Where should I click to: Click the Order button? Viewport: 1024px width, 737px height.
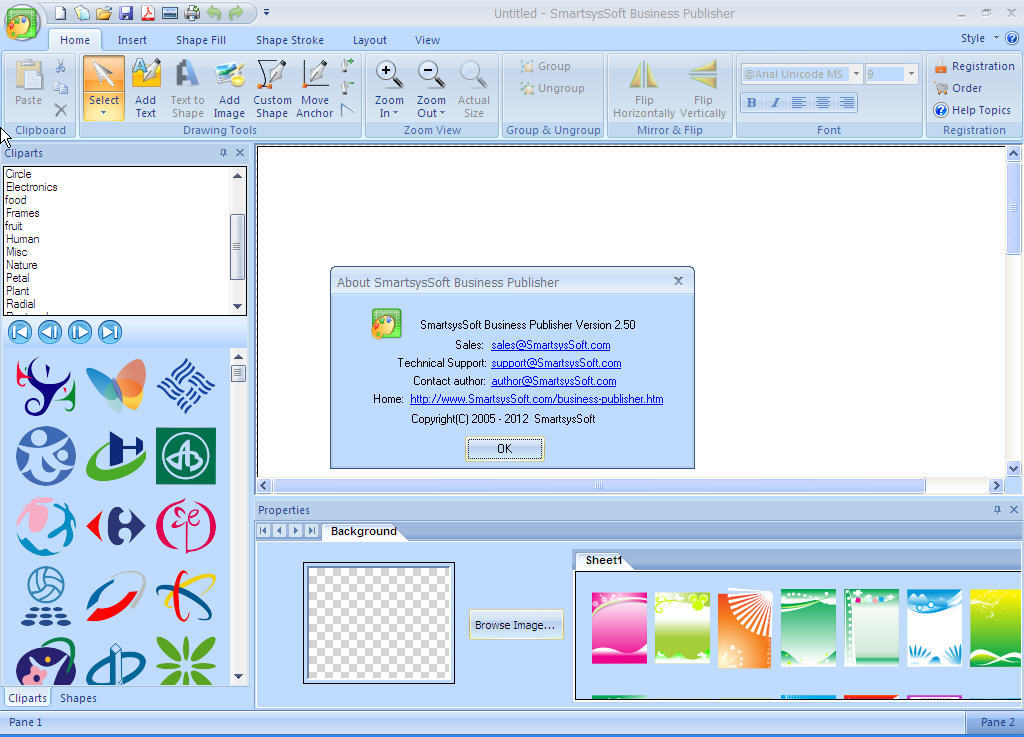[959, 88]
